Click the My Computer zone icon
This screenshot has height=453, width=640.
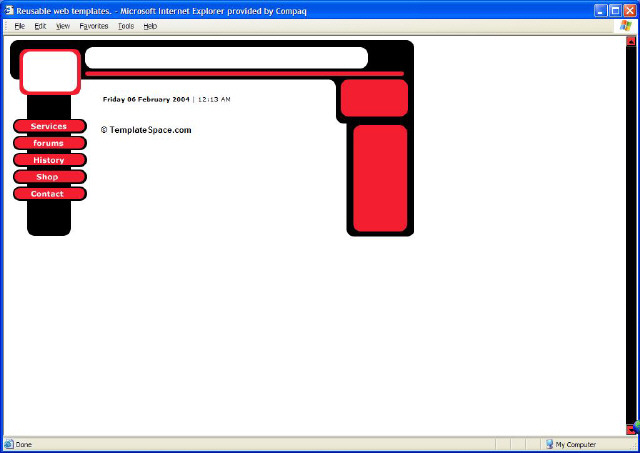coord(550,444)
